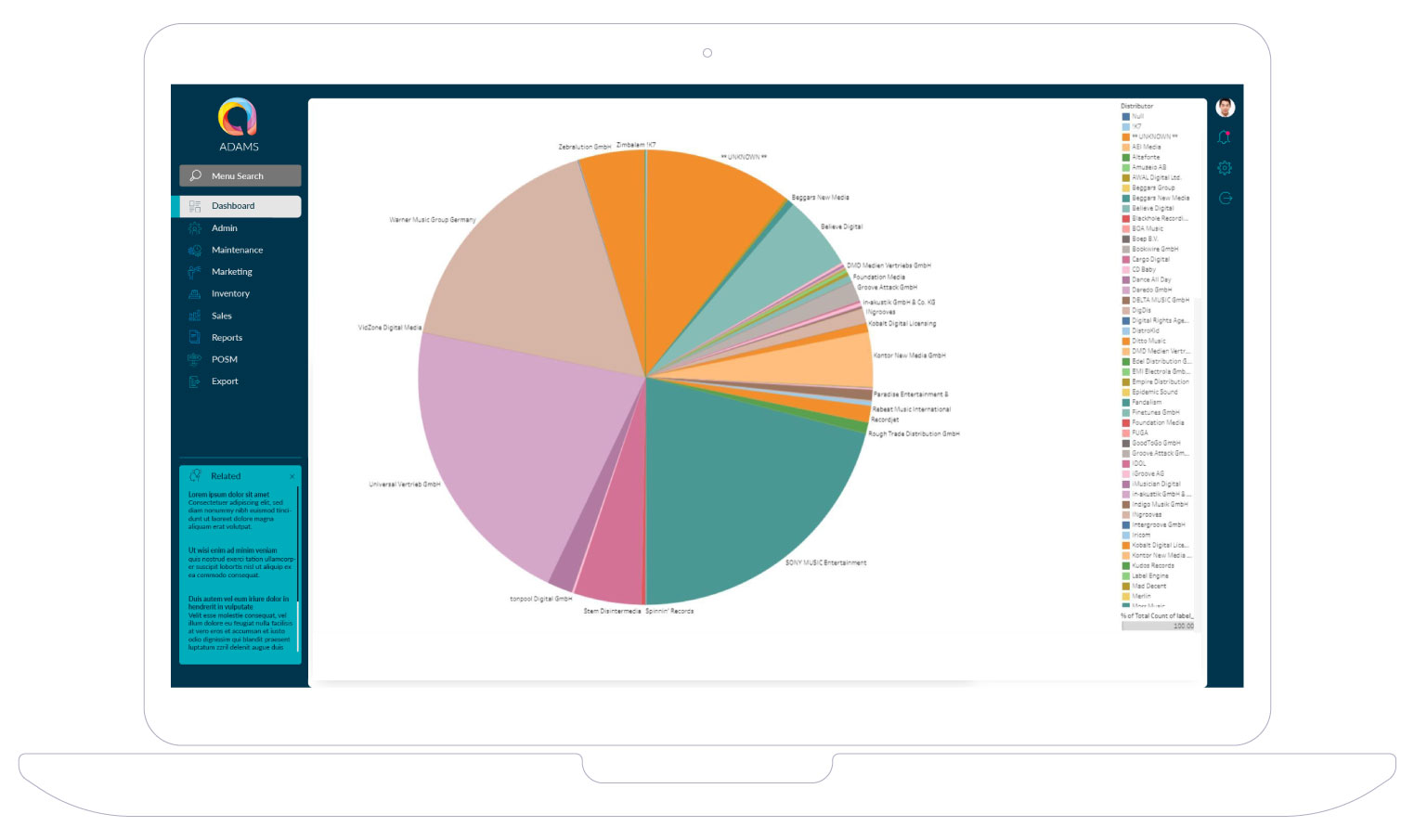Click the magnifier icon in Menu Search
The width and height of the screenshot is (1414, 840).
pyautogui.click(x=195, y=175)
